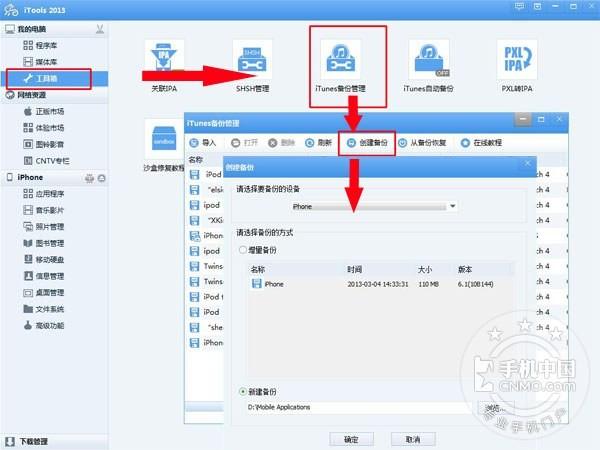
Task: Open 音乐影片 in the sidebar
Action: 44,210
